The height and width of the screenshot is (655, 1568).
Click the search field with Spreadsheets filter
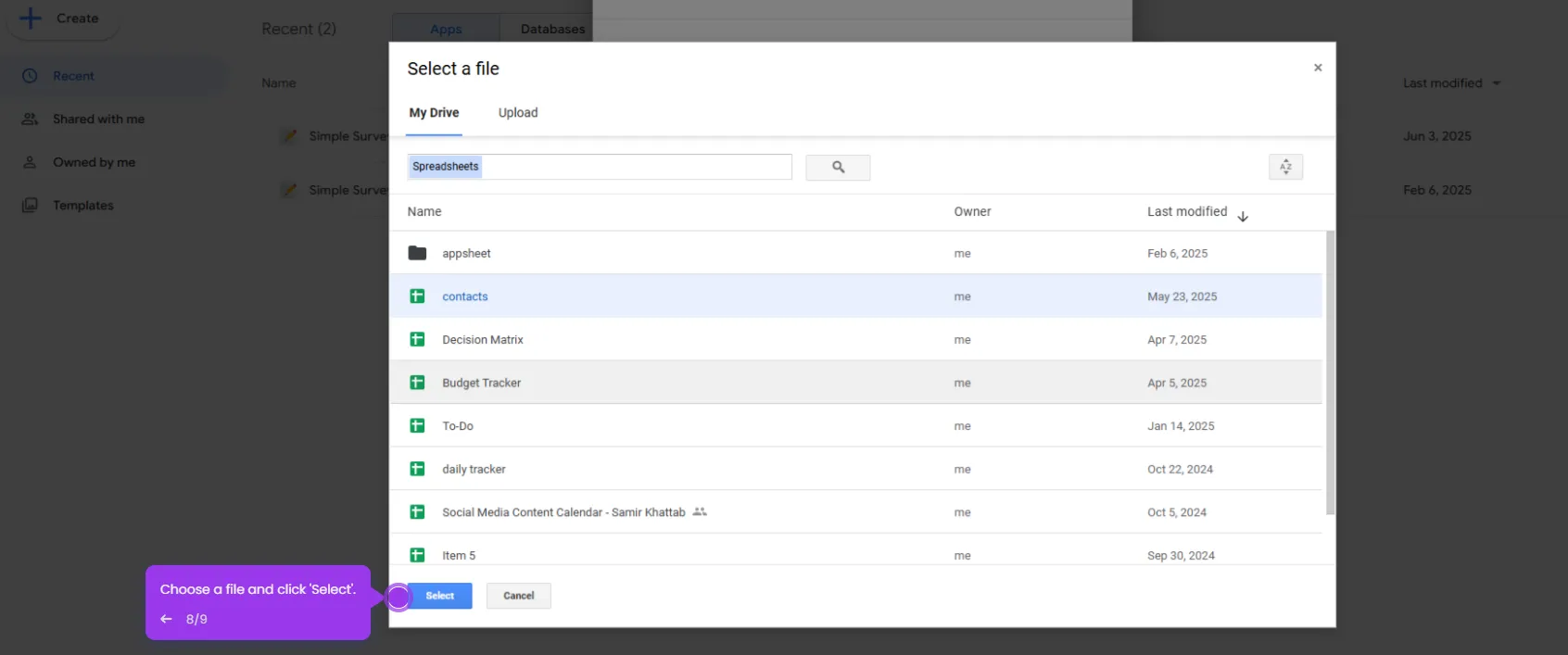pyautogui.click(x=600, y=167)
